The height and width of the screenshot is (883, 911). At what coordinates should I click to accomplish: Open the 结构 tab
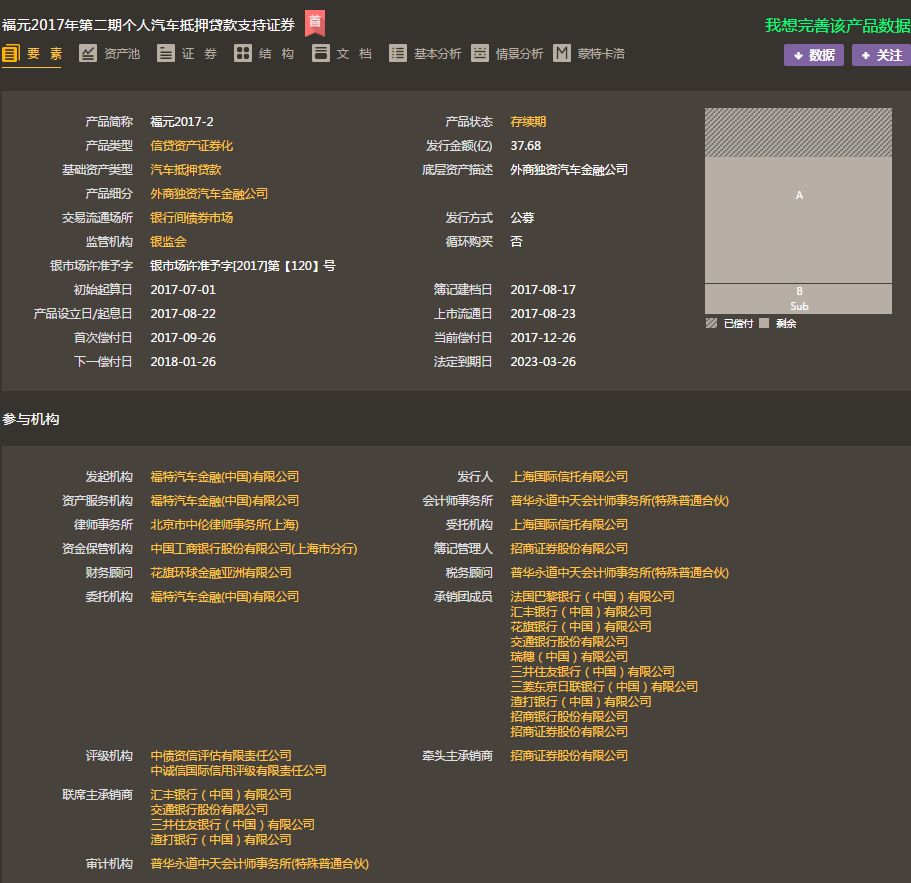tap(264, 54)
